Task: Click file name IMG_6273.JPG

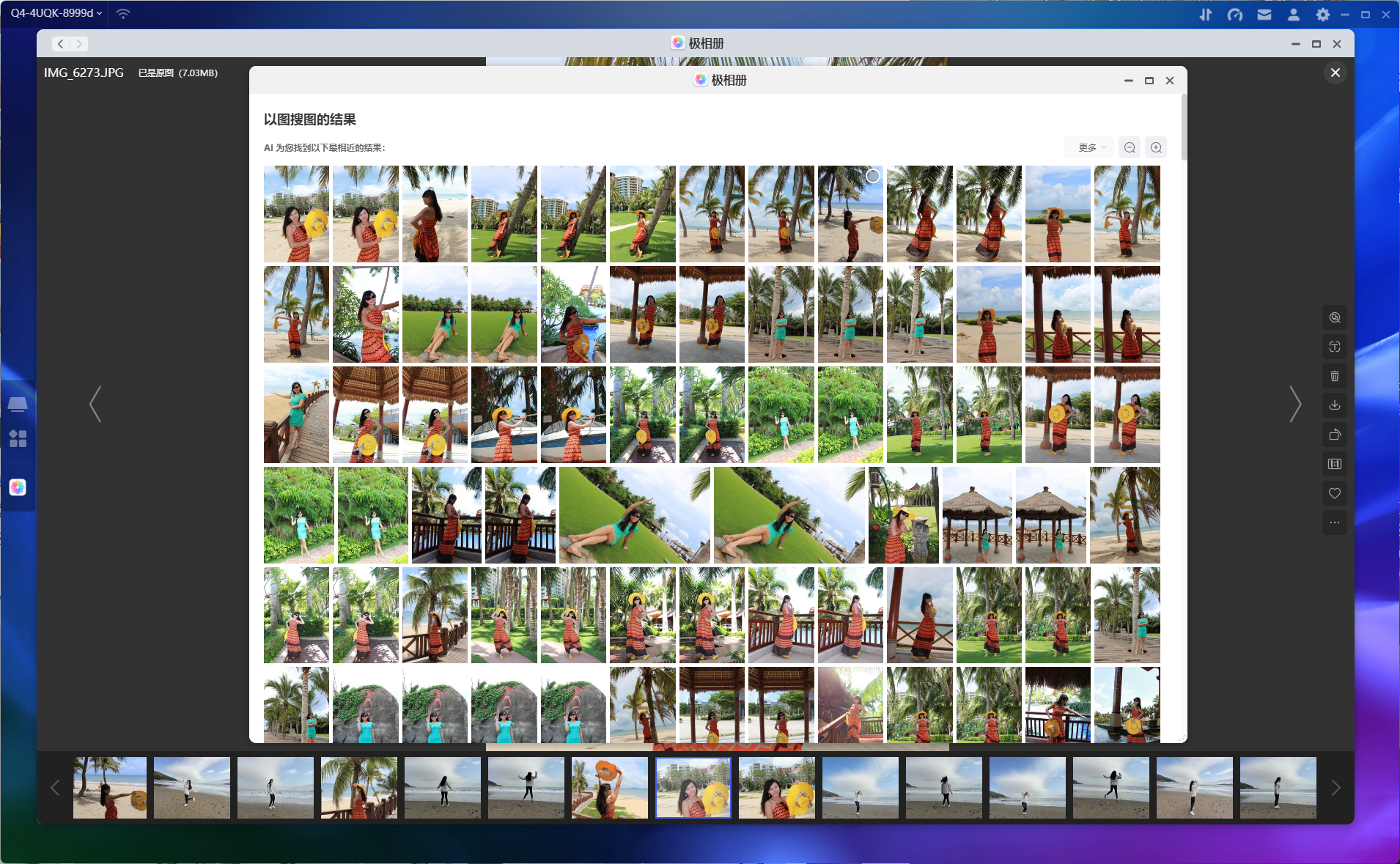Action: click(x=84, y=73)
